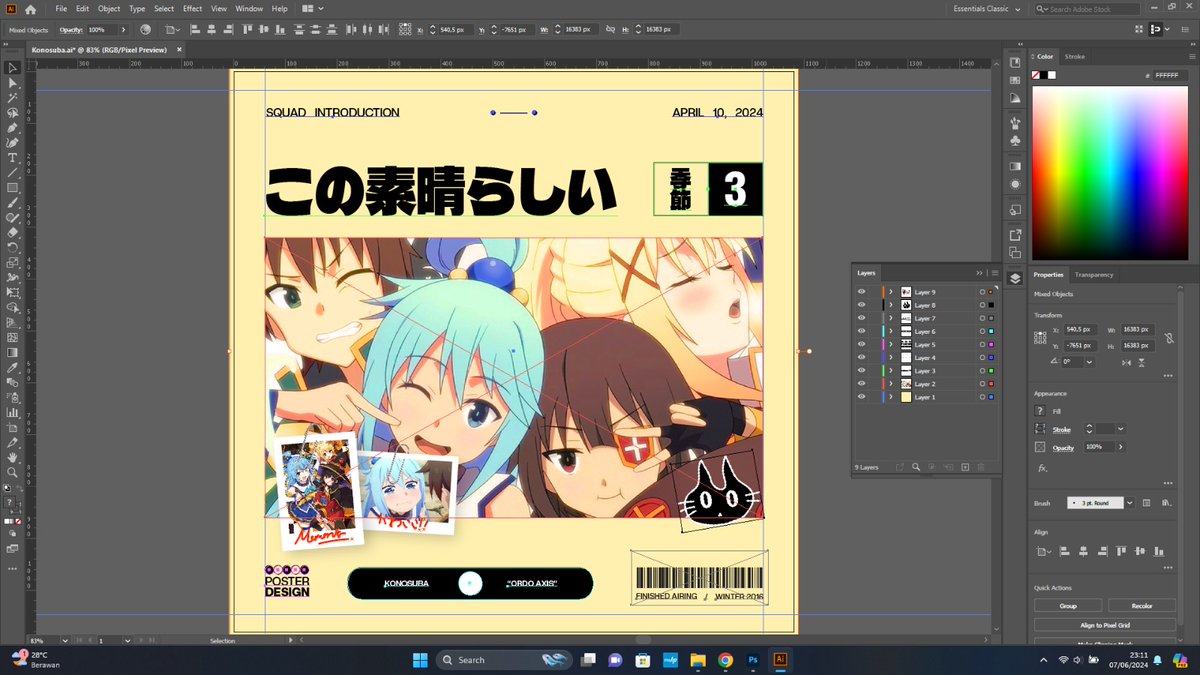Screen dimensions: 1200x675
Task: Select the Direct Selection tool
Action: 13,83
